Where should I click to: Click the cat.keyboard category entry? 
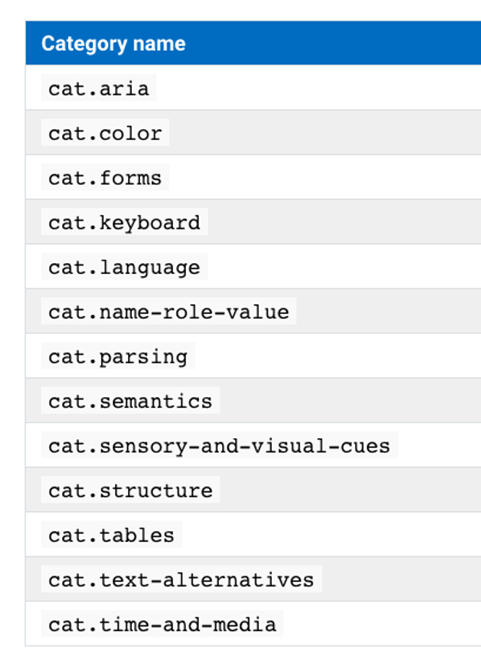click(x=124, y=222)
